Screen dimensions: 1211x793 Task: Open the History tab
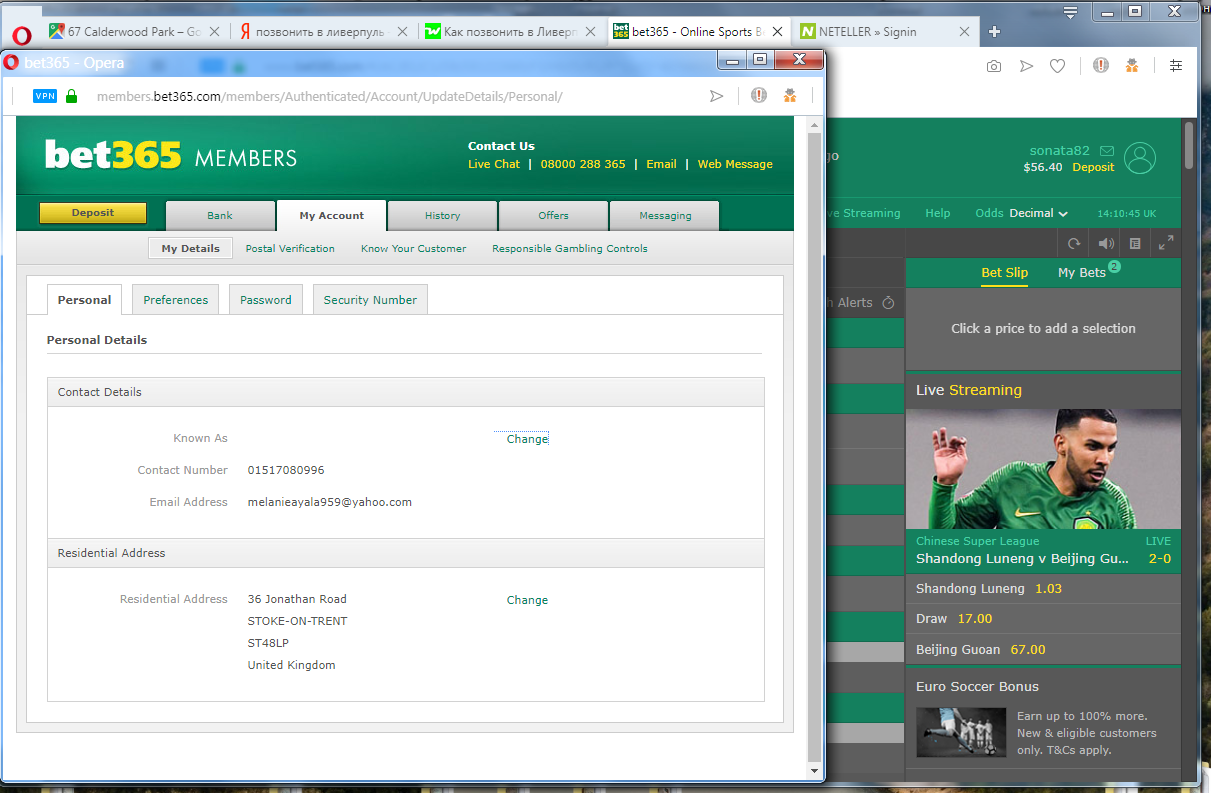[x=442, y=216]
